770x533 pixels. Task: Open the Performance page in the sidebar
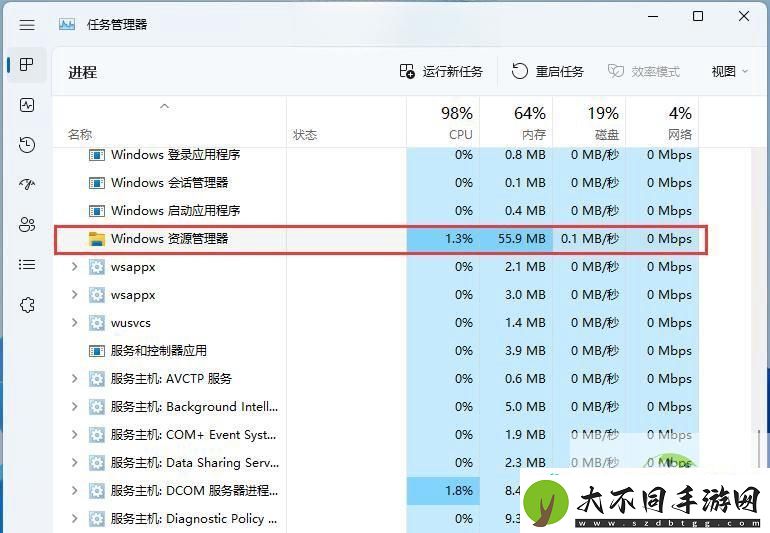(27, 105)
